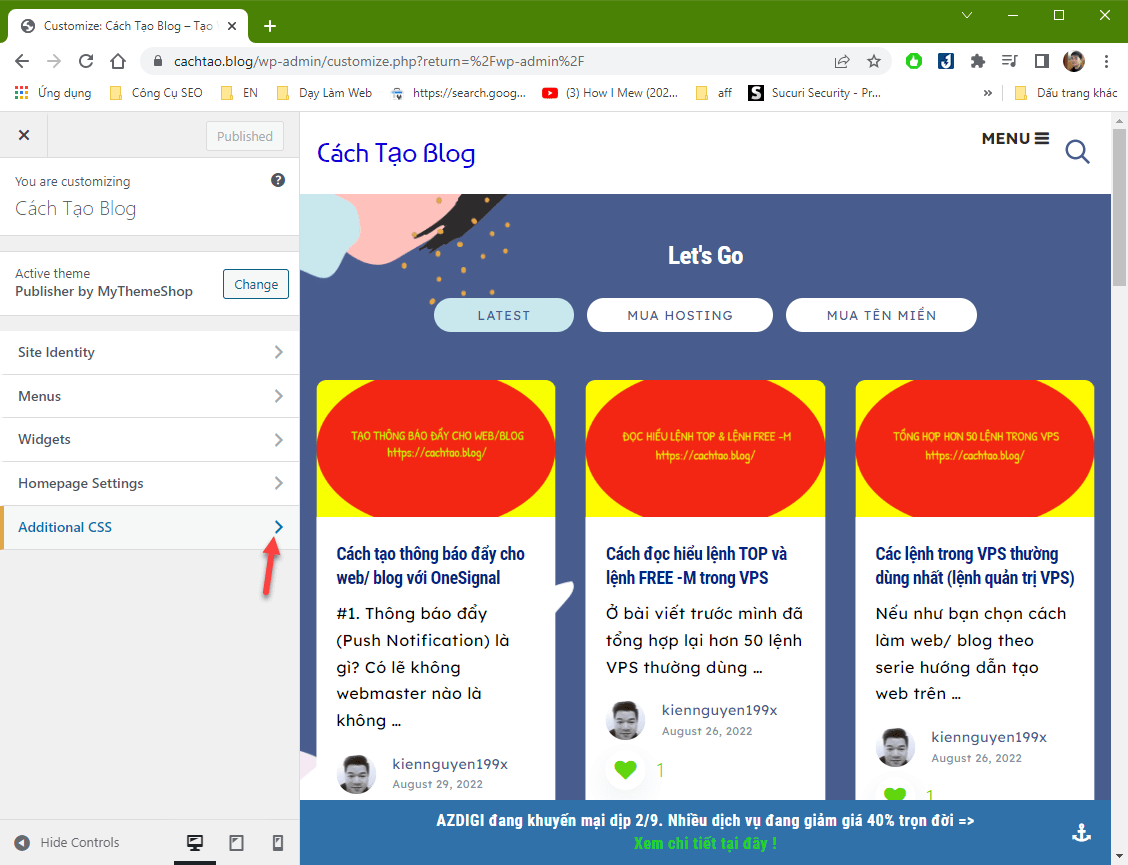Open the blue J extension icon
The width and height of the screenshot is (1128, 865).
click(945, 61)
